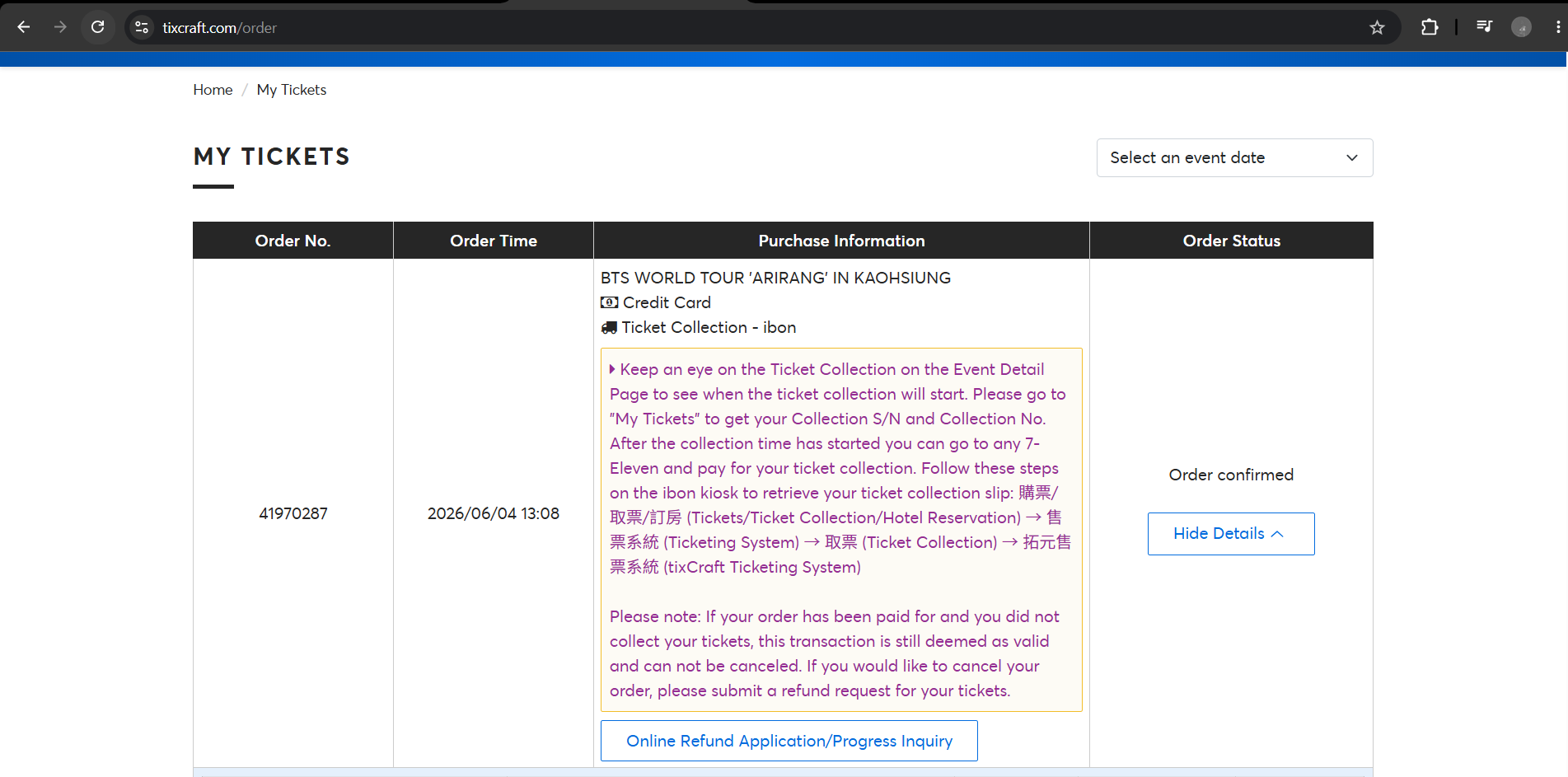This screenshot has height=777, width=1568.
Task: Open Online Refund Application/Progress Inquiry
Action: [789, 741]
